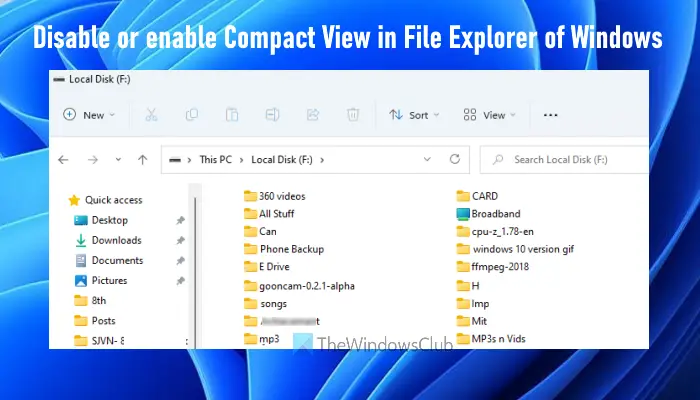Select the All Stuff folder
Screen dimensions: 700x400
[269, 214]
